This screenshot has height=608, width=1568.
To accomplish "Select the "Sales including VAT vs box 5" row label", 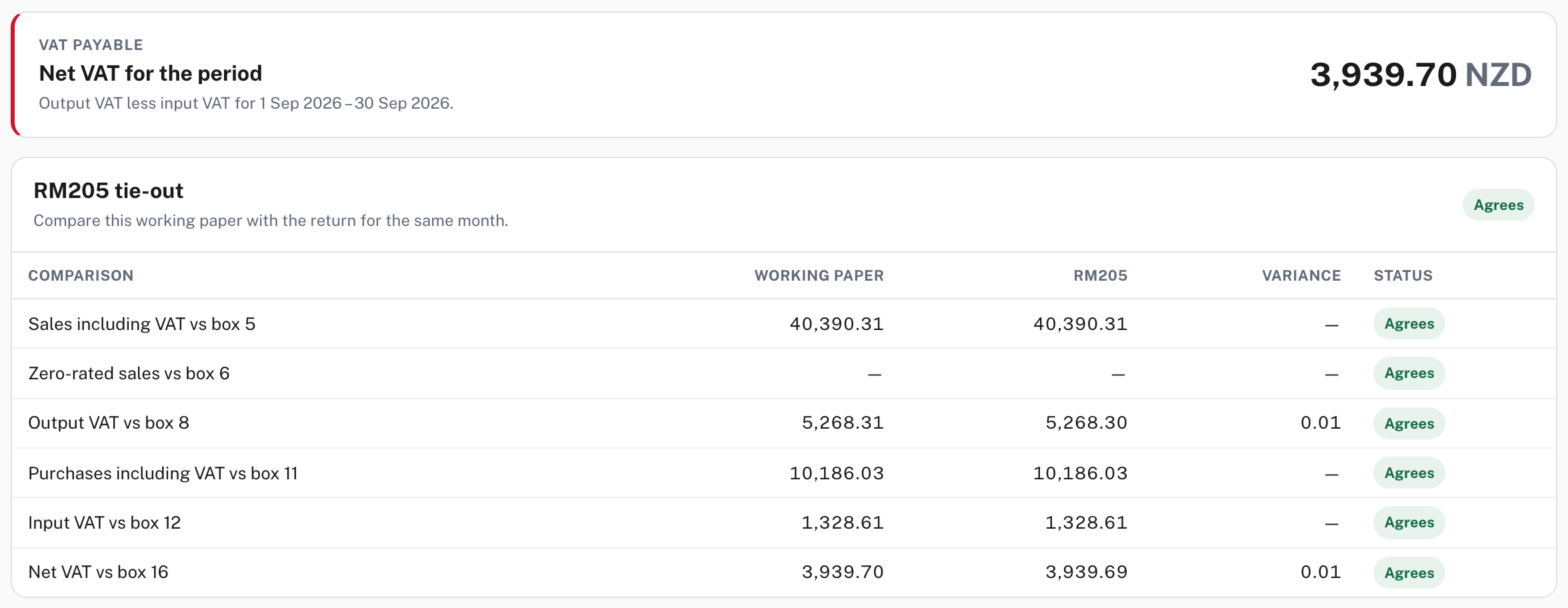I will point(142,324).
